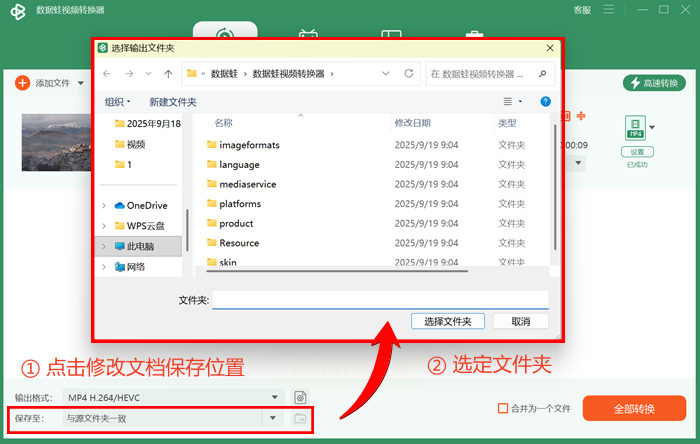Close the 选择输出文件夹 dialog
700x444 pixels.
[x=550, y=48]
